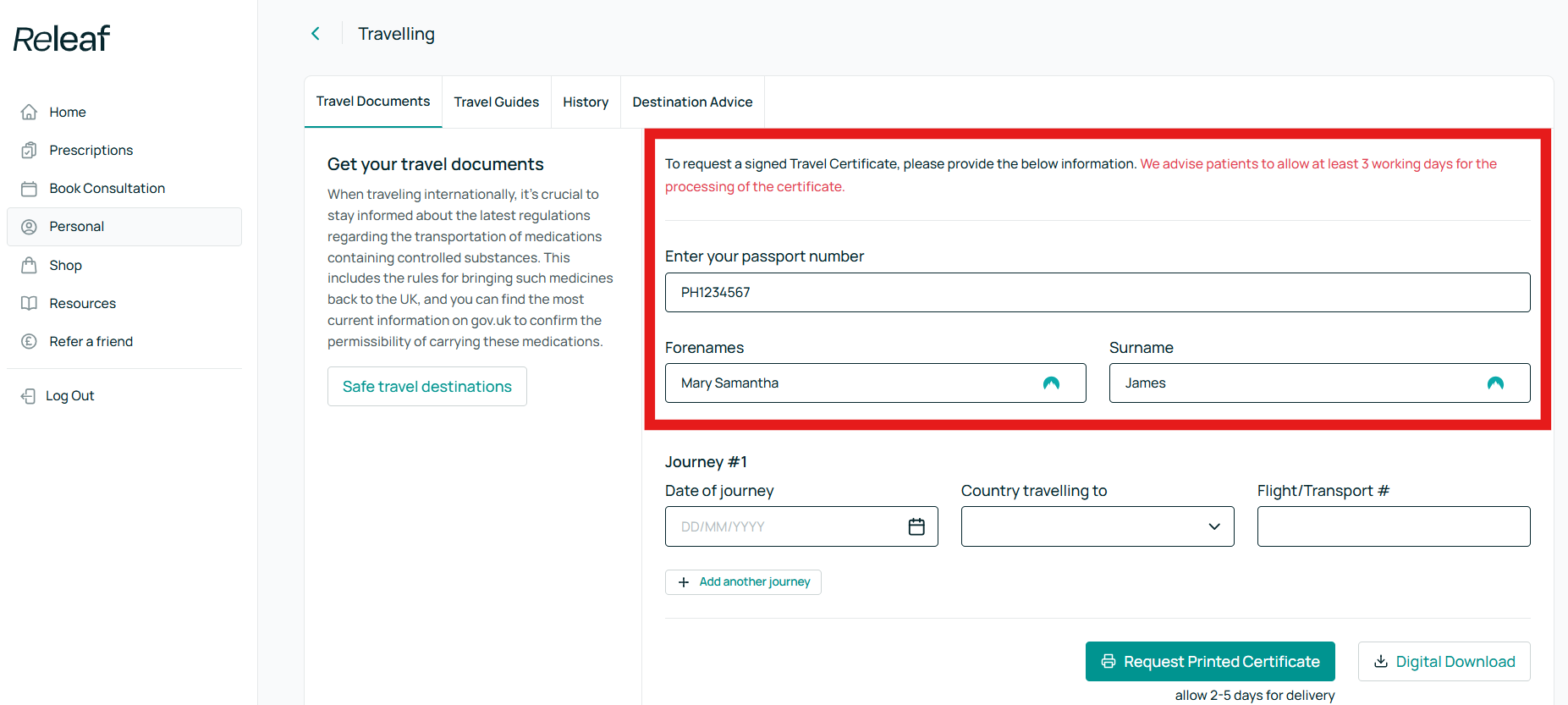Click Add another journey button
This screenshot has height=705, width=1568.
(743, 582)
